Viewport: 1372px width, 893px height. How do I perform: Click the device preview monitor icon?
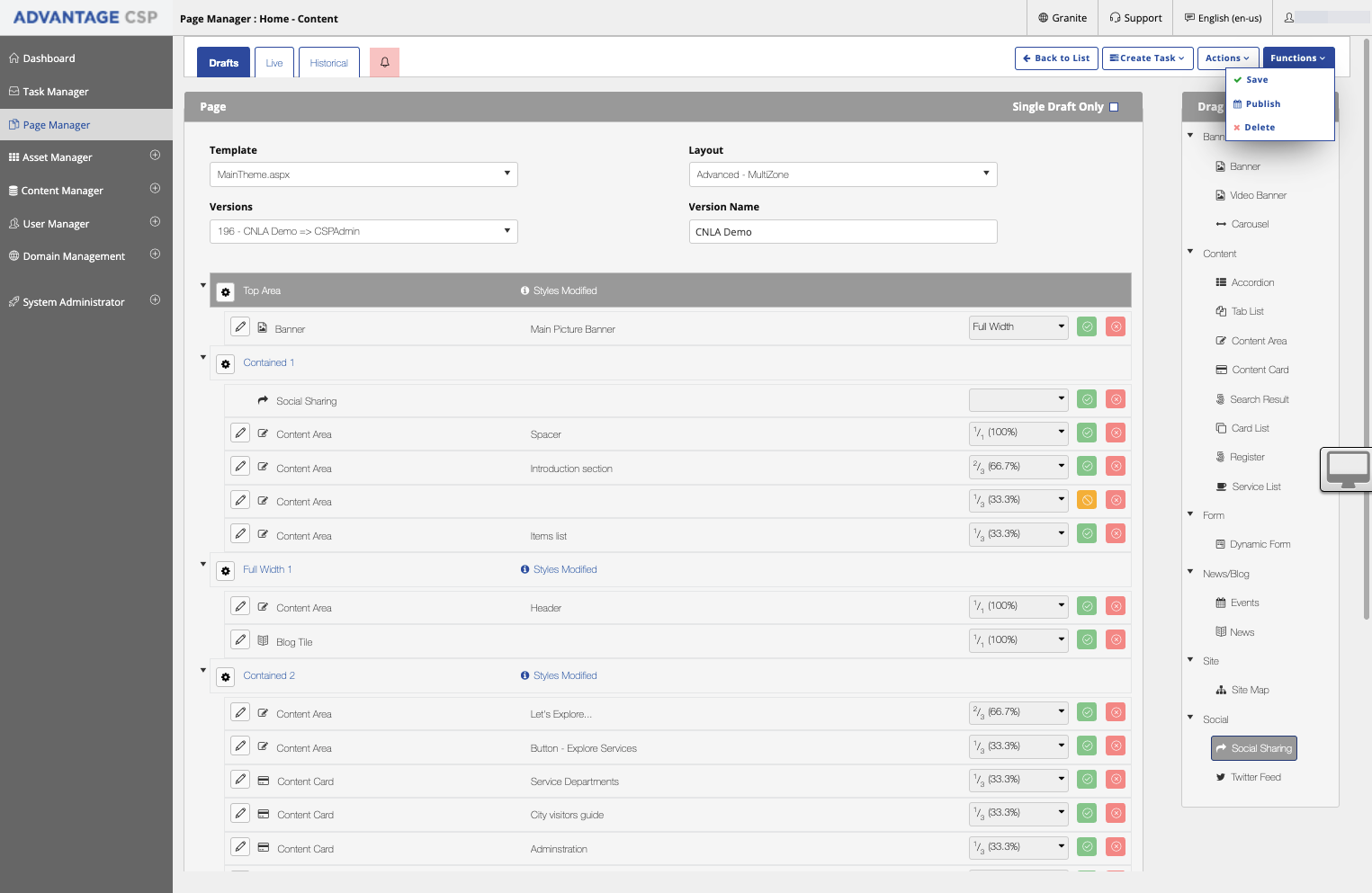point(1348,469)
